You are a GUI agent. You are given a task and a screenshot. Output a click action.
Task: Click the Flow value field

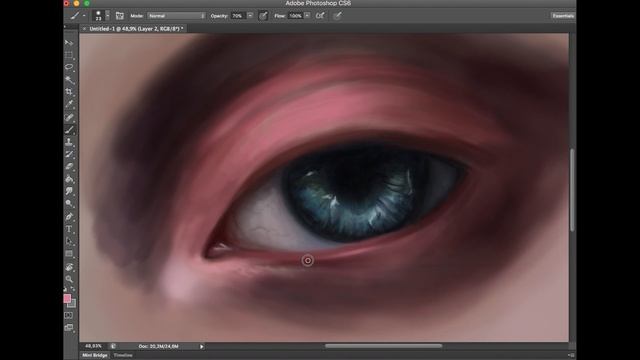tap(295, 16)
